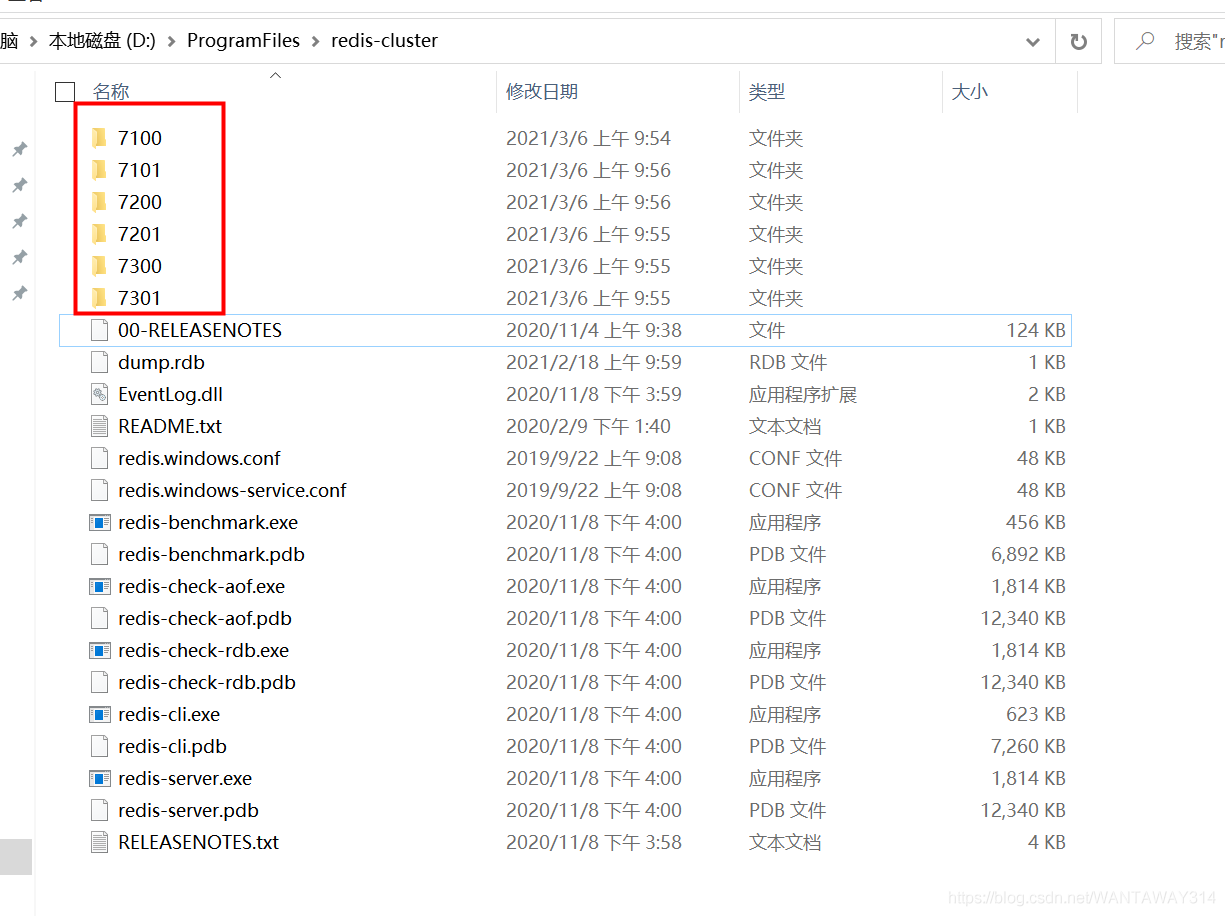Click the 7200 folder icon
Viewport: 1225px width, 916px height.
click(99, 202)
